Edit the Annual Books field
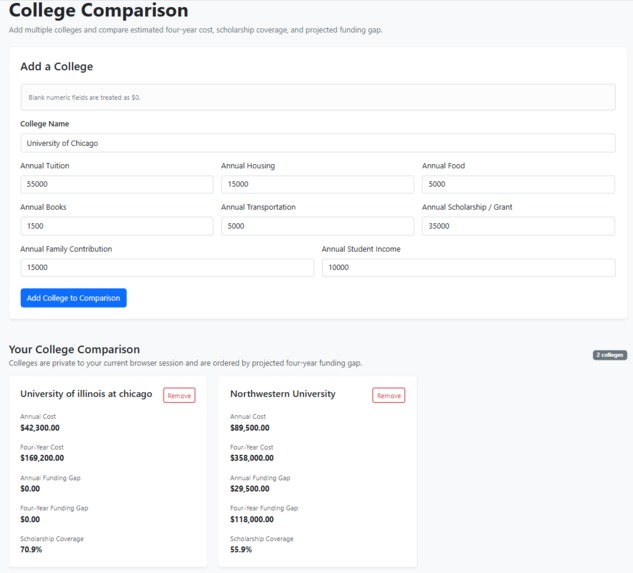 [x=117, y=226]
